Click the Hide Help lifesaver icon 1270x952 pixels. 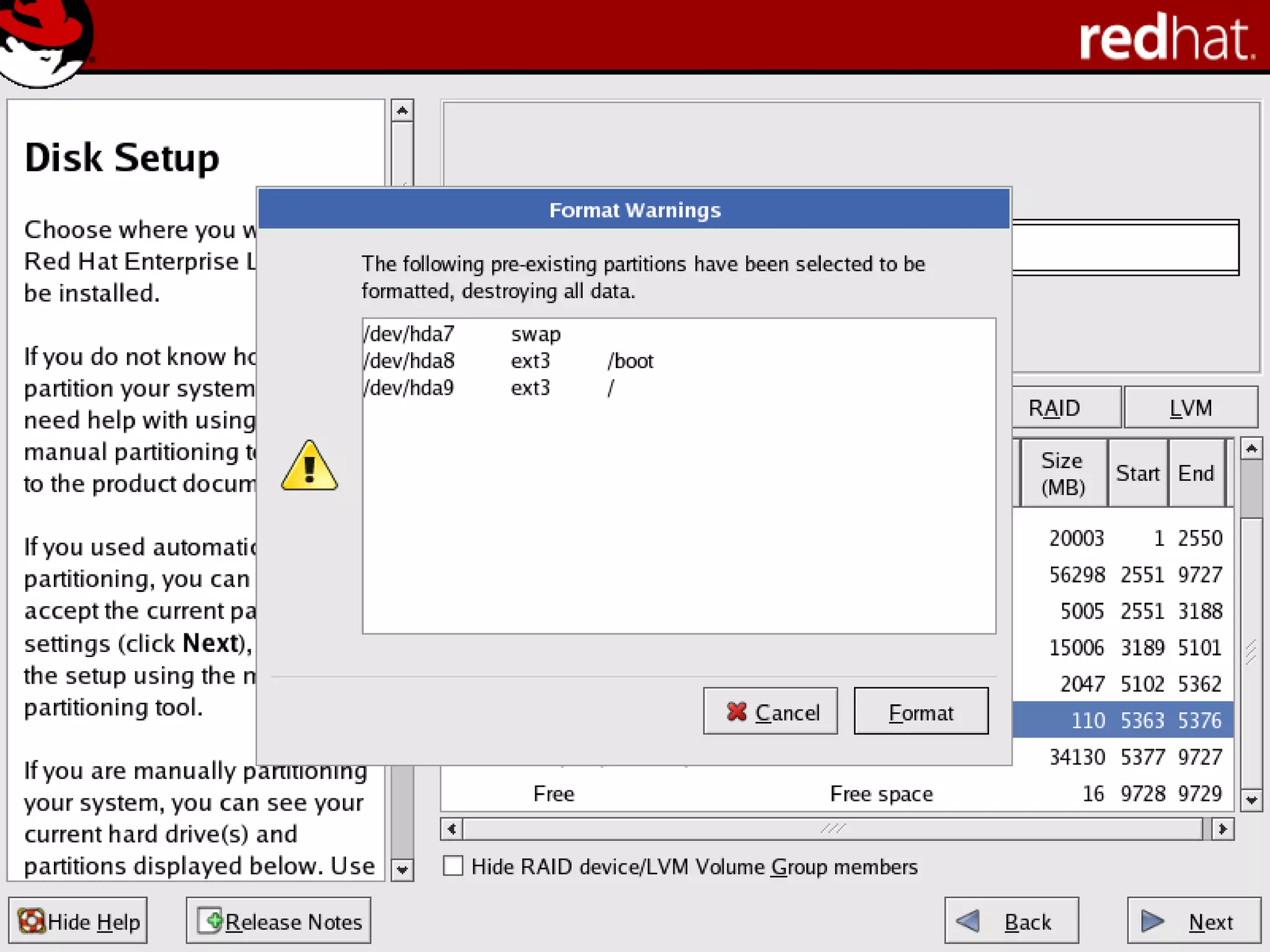(x=31, y=921)
